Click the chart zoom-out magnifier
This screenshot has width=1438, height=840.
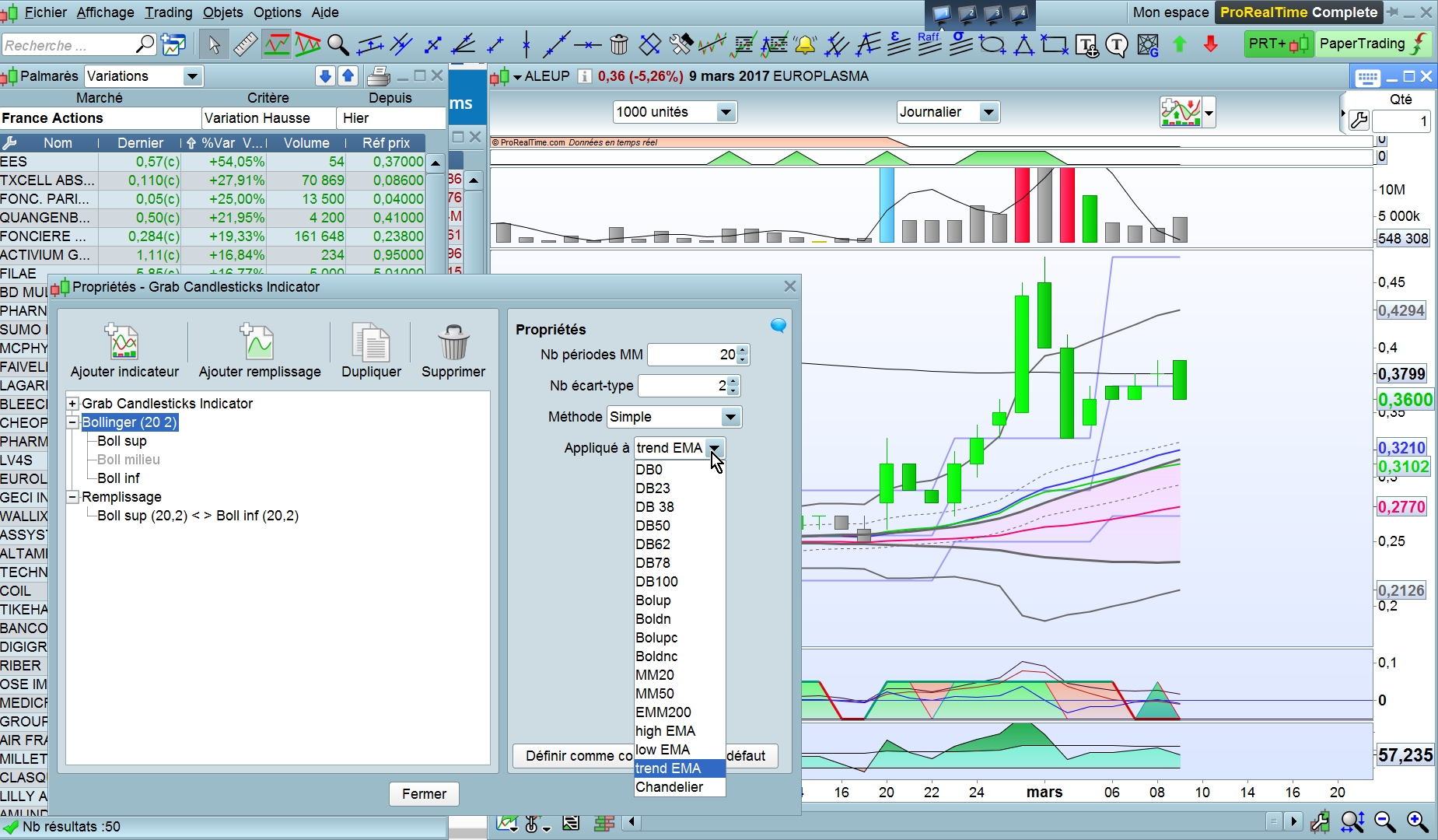(1385, 821)
